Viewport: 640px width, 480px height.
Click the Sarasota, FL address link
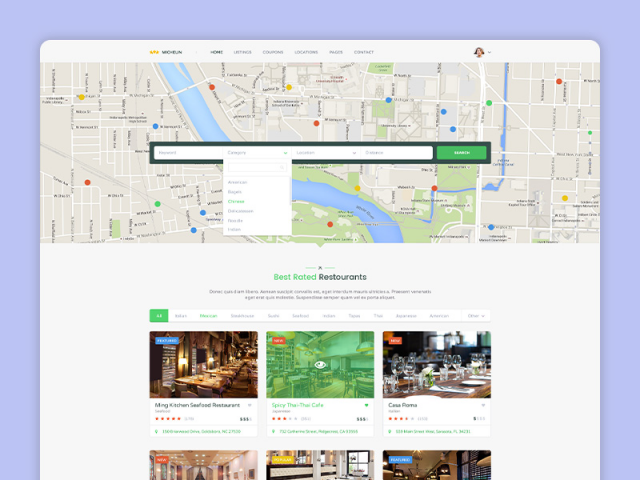pyautogui.click(x=433, y=431)
